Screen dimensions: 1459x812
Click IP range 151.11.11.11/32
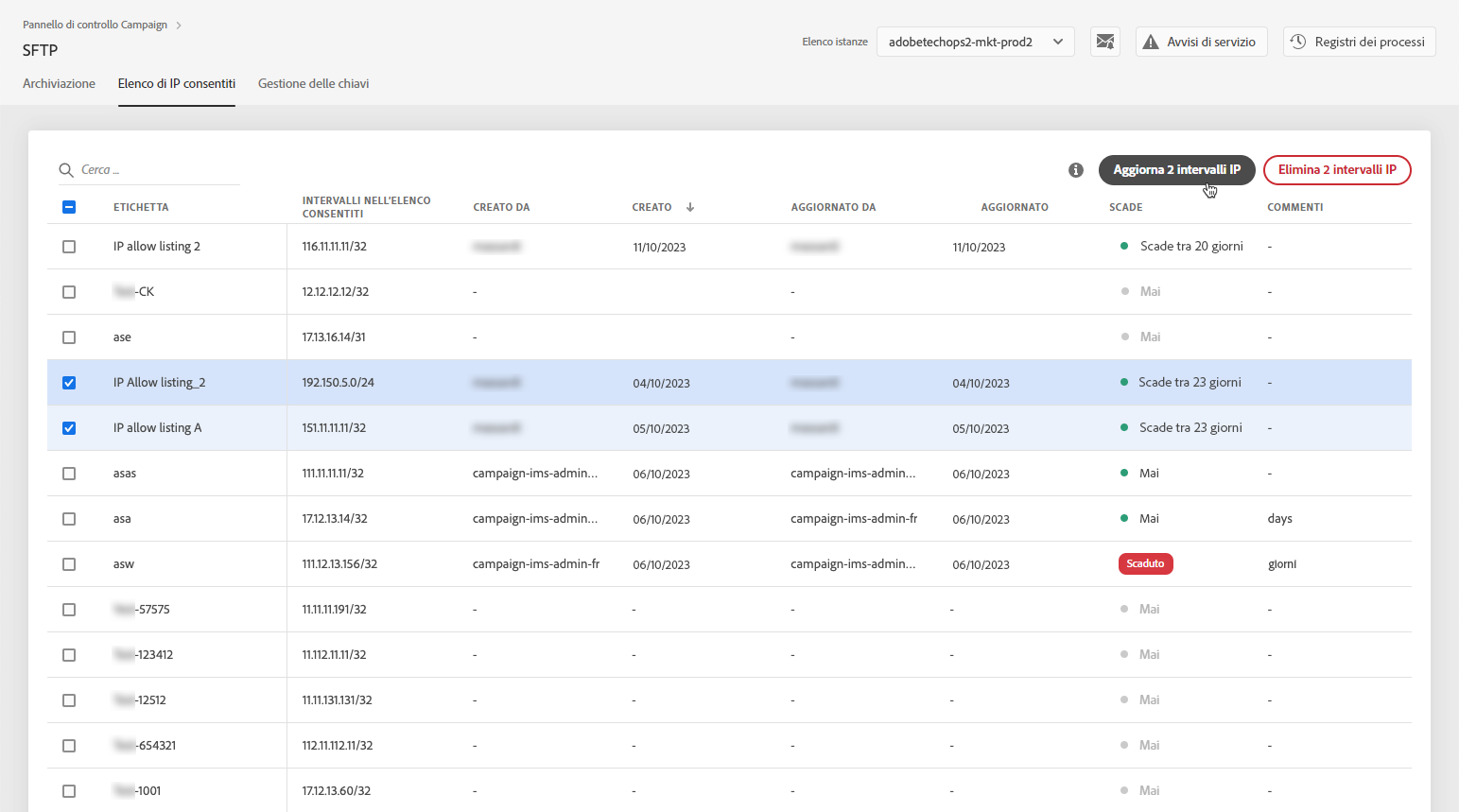[334, 428]
